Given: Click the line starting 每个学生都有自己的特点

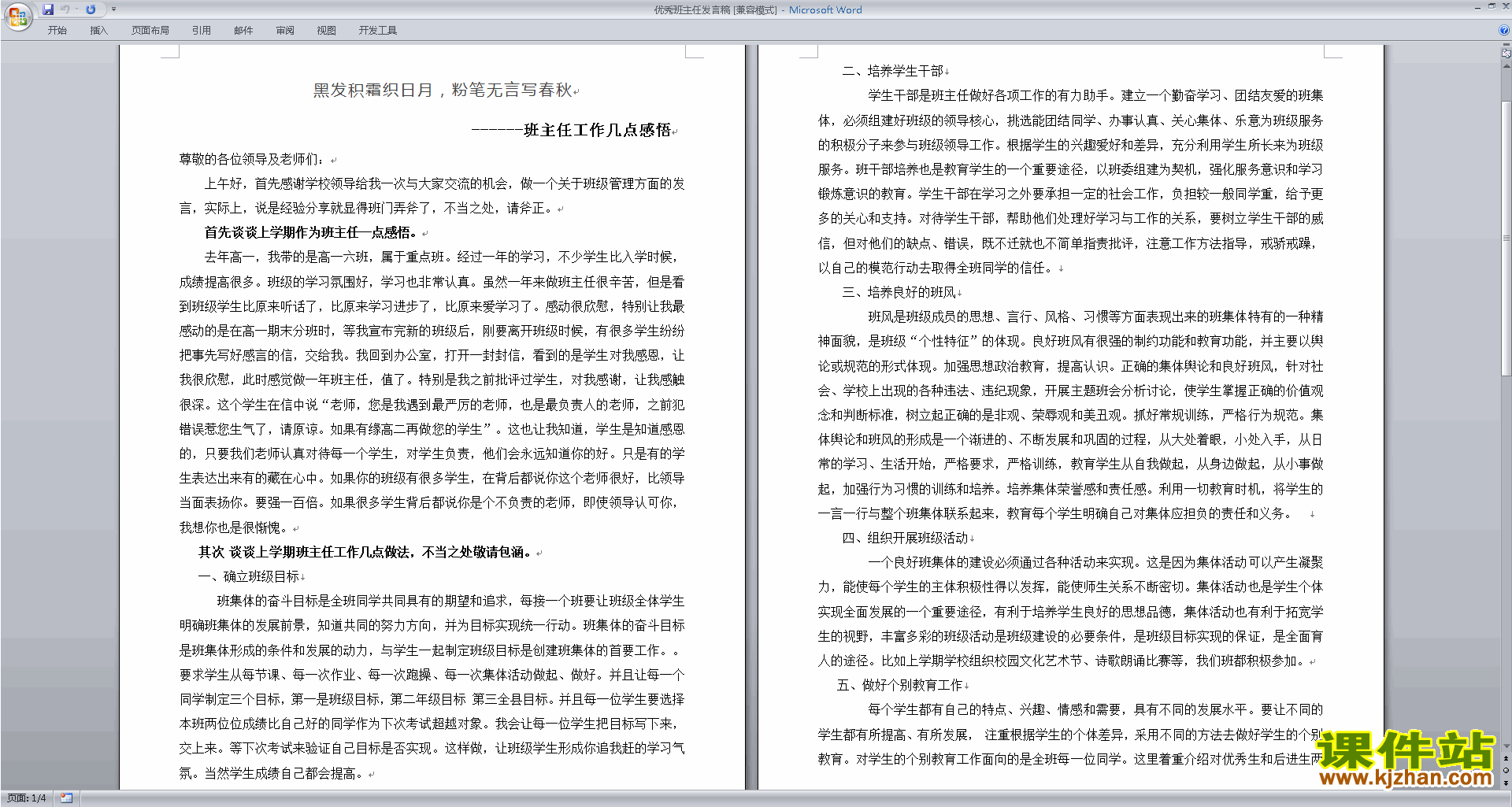Looking at the screenshot, I should (x=1095, y=709).
